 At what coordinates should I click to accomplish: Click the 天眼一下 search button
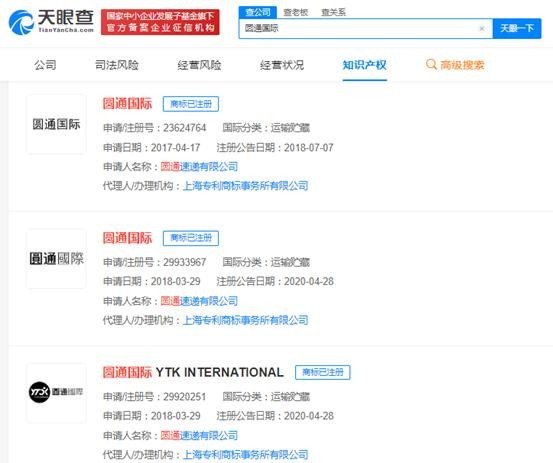[x=517, y=29]
